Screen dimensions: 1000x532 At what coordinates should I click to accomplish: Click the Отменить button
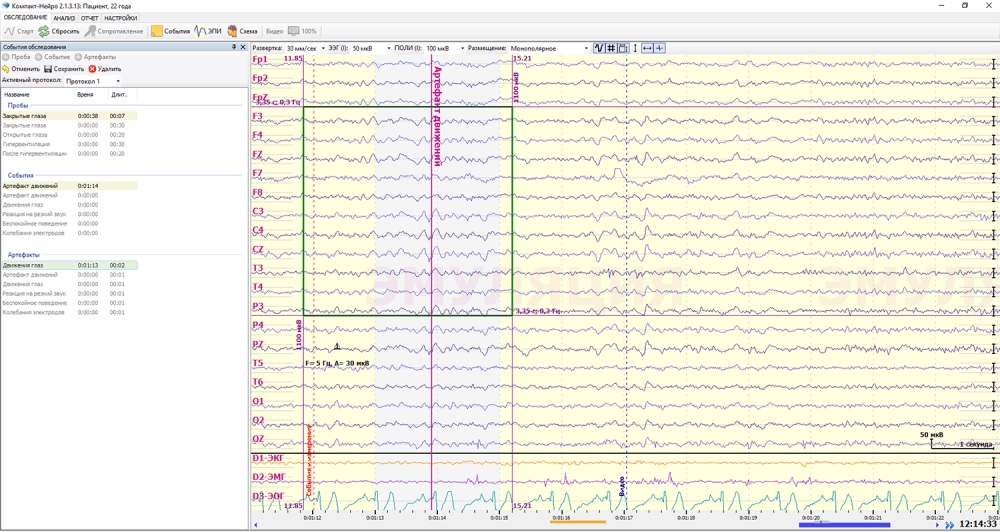(20, 69)
